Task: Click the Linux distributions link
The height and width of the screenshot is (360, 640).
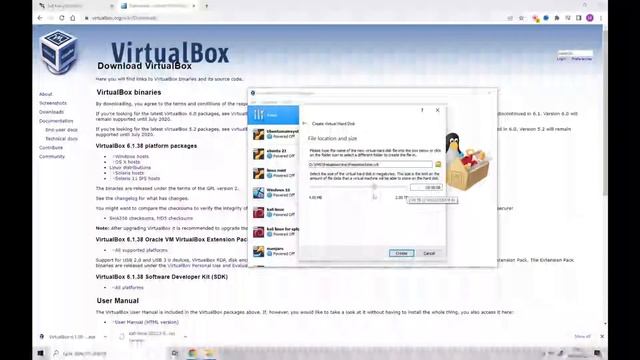Action: click(130, 167)
